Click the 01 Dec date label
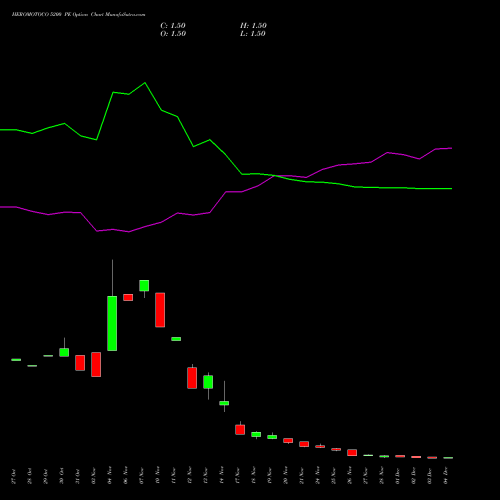 pyautogui.click(x=398, y=476)
